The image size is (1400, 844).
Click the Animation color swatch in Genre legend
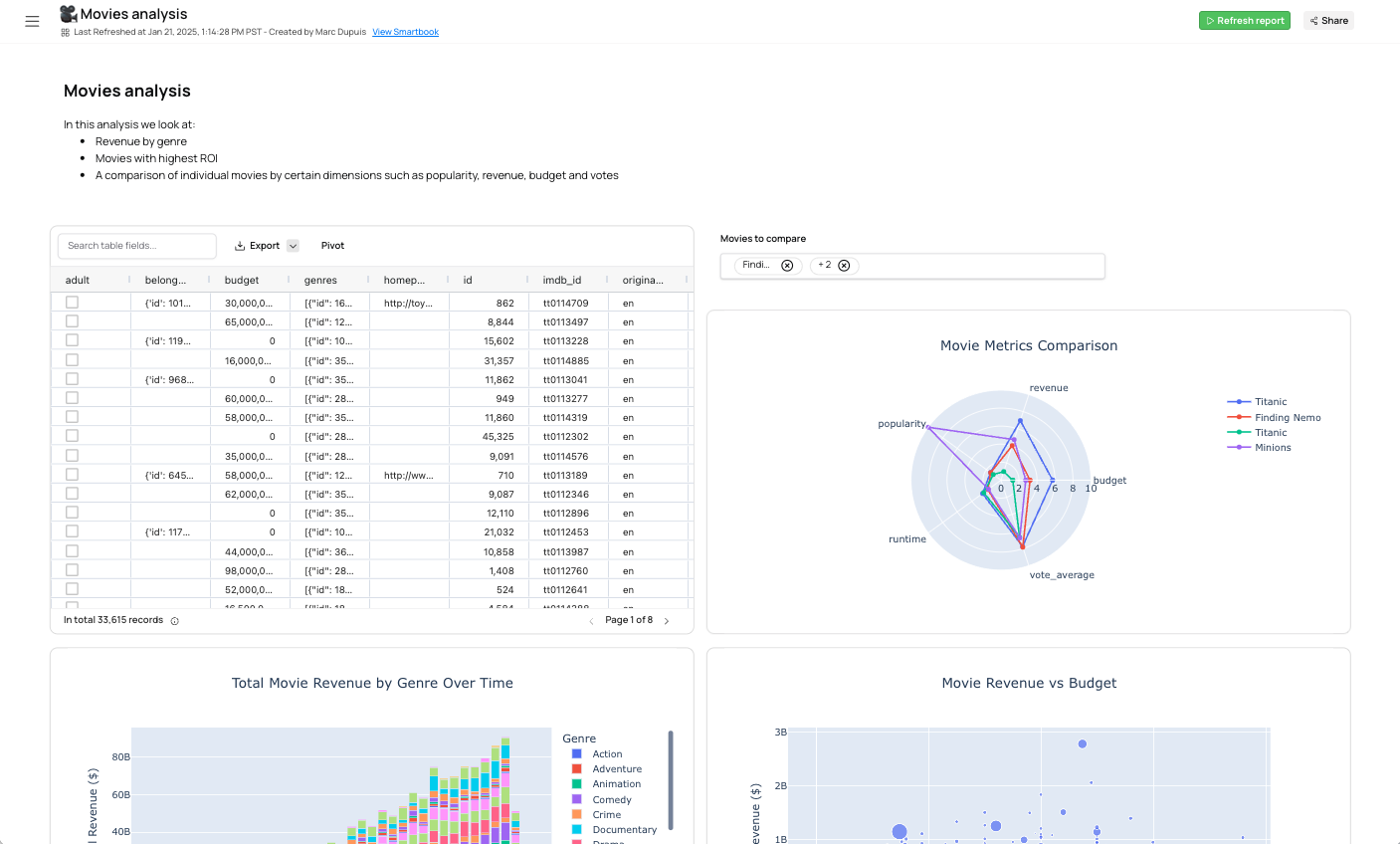coord(576,784)
